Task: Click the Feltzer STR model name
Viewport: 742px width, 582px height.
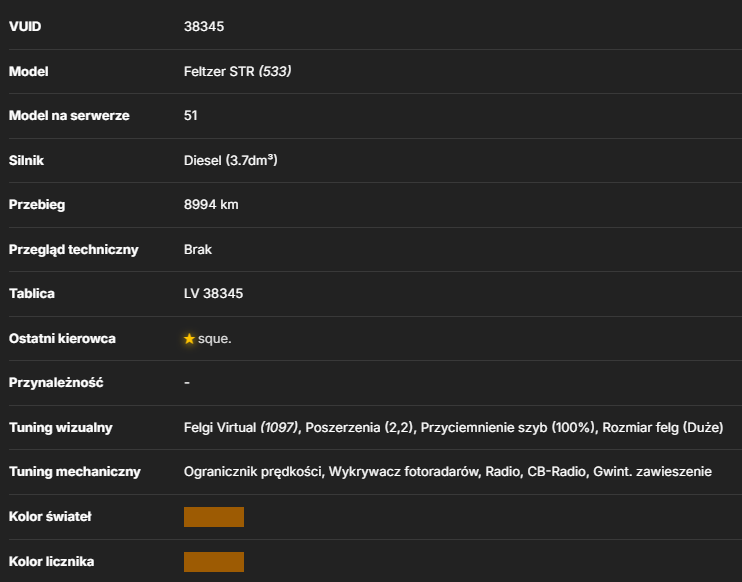Action: (219, 71)
